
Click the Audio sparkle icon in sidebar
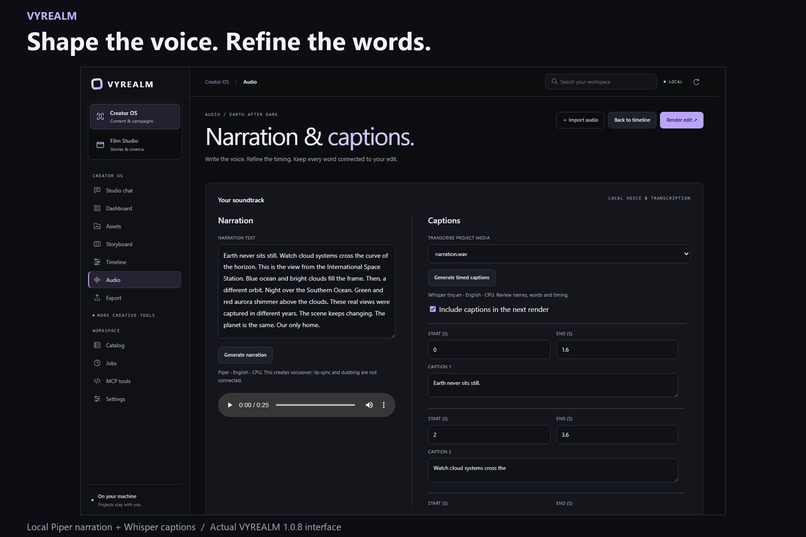point(97,280)
